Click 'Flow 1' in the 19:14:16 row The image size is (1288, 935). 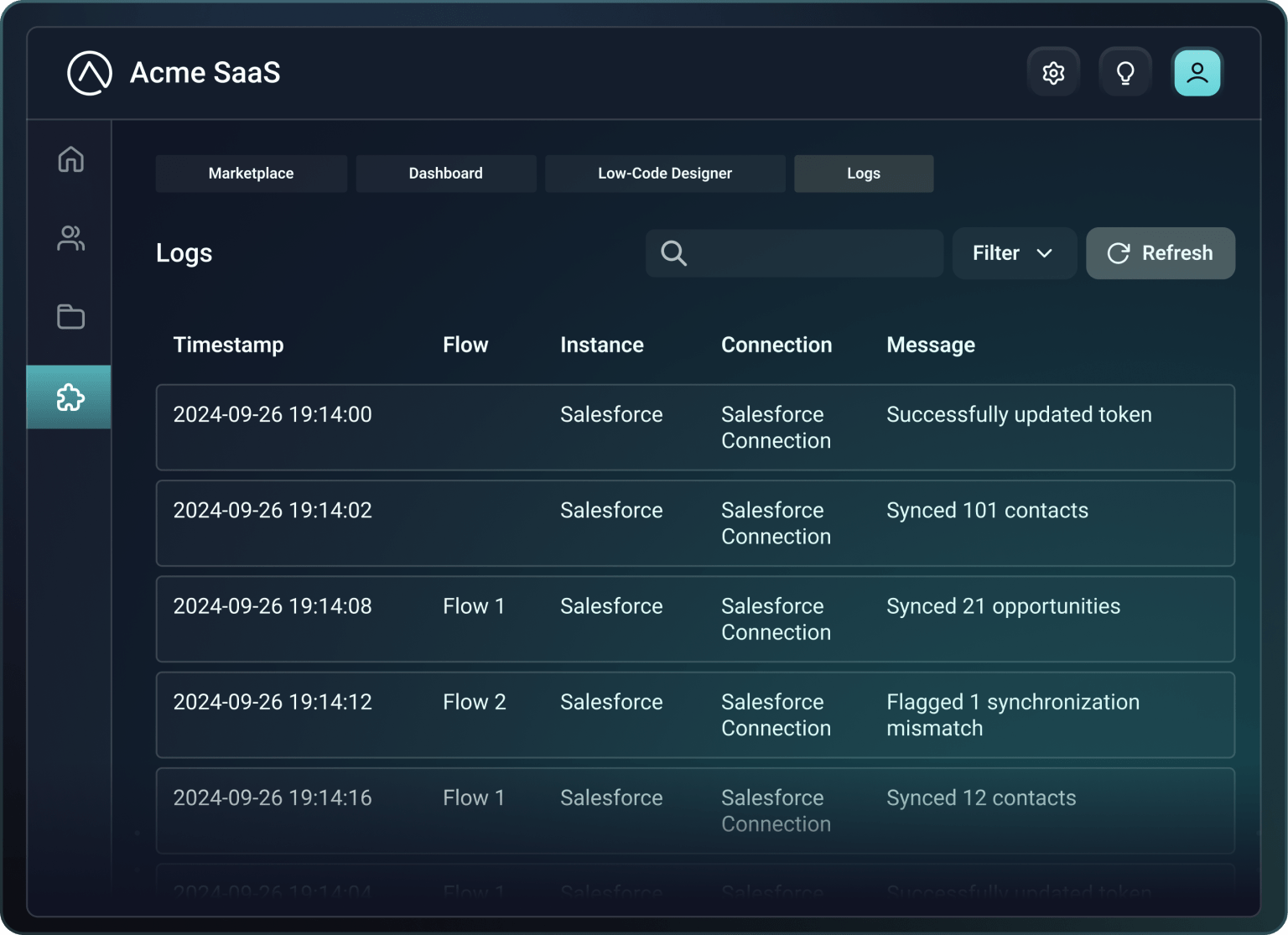point(474,797)
